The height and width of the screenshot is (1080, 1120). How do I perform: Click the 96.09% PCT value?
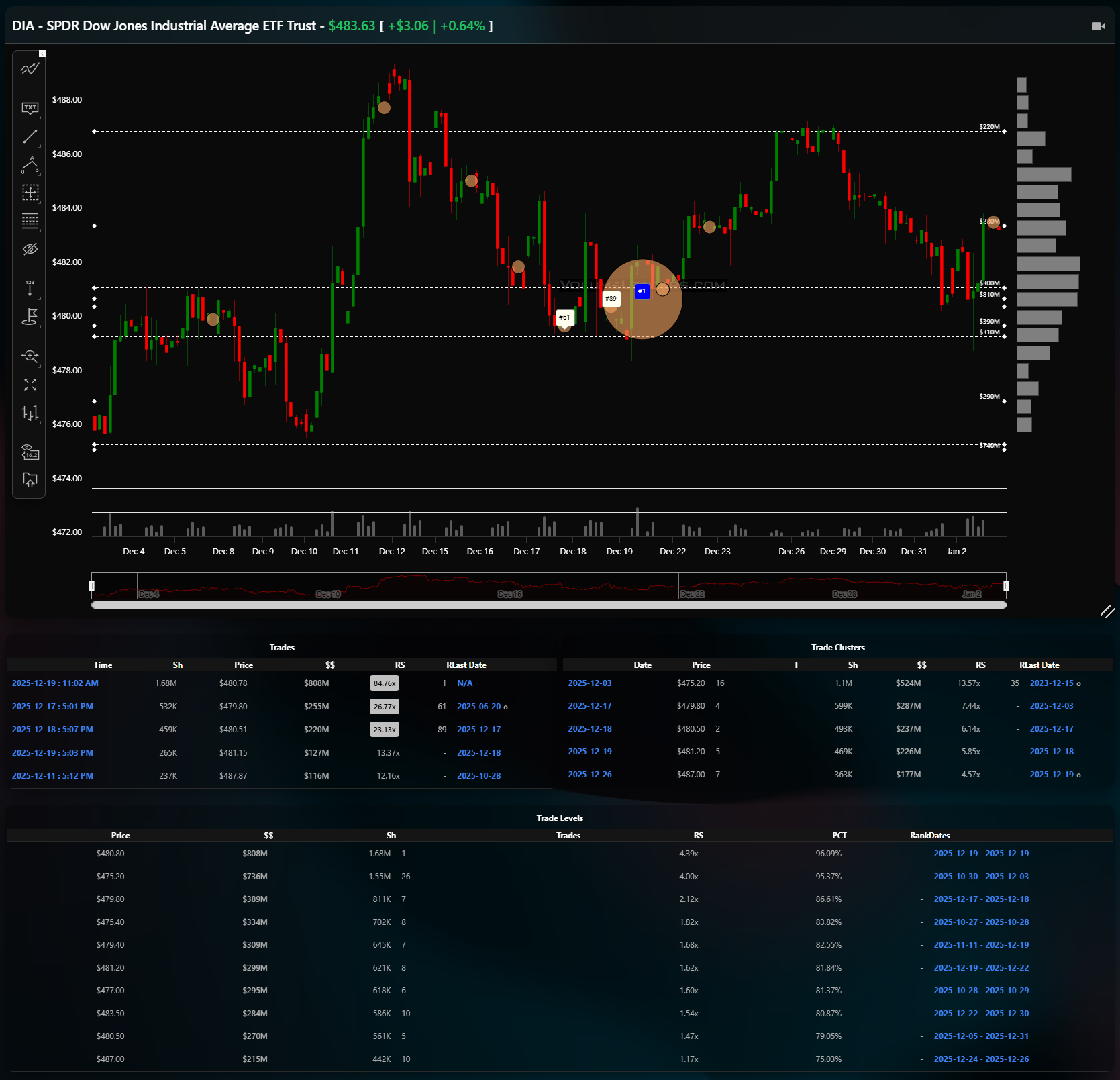[x=828, y=854]
